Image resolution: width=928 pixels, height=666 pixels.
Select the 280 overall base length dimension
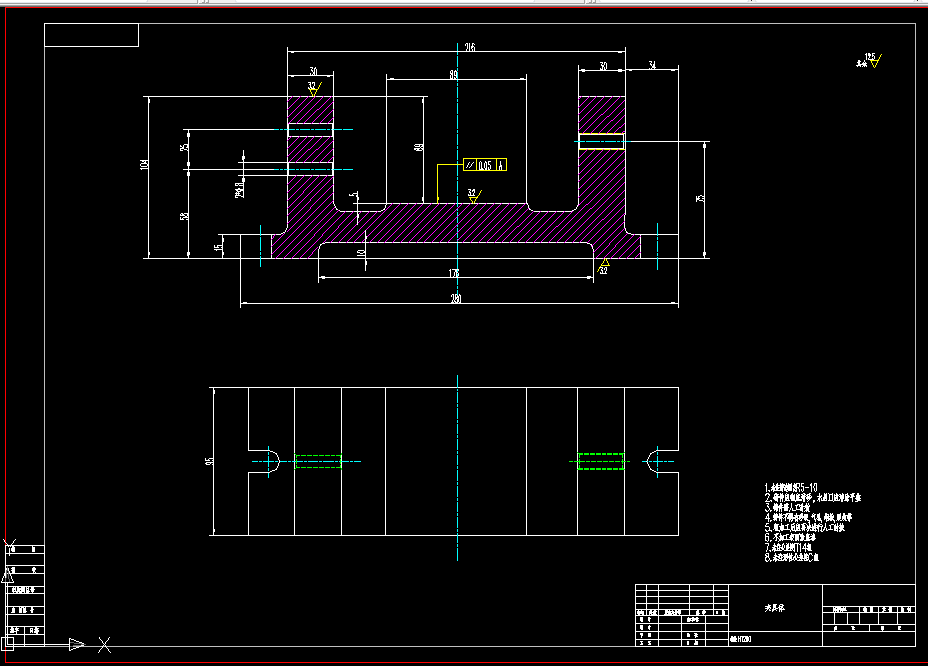click(456, 298)
